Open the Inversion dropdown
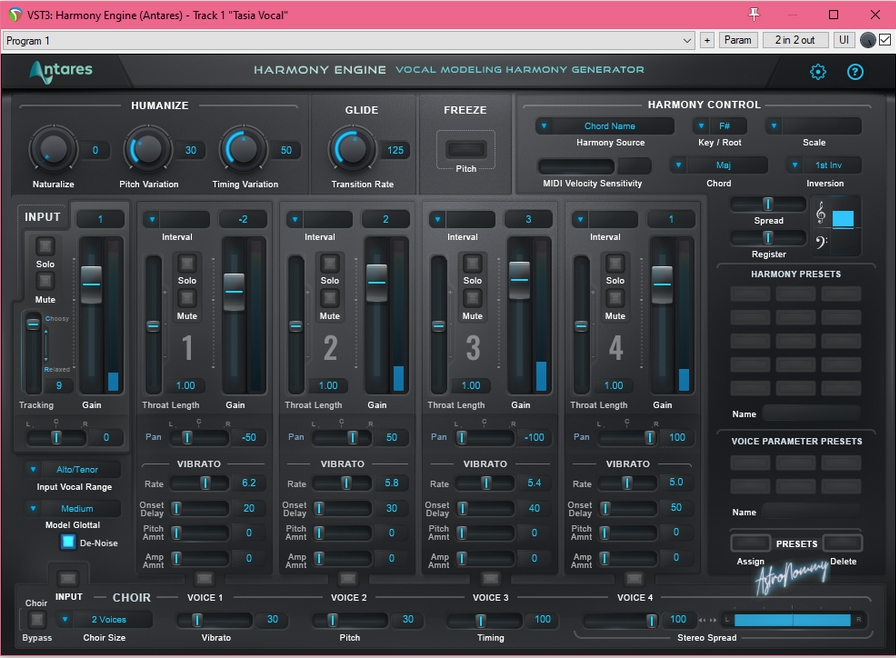 [823, 165]
